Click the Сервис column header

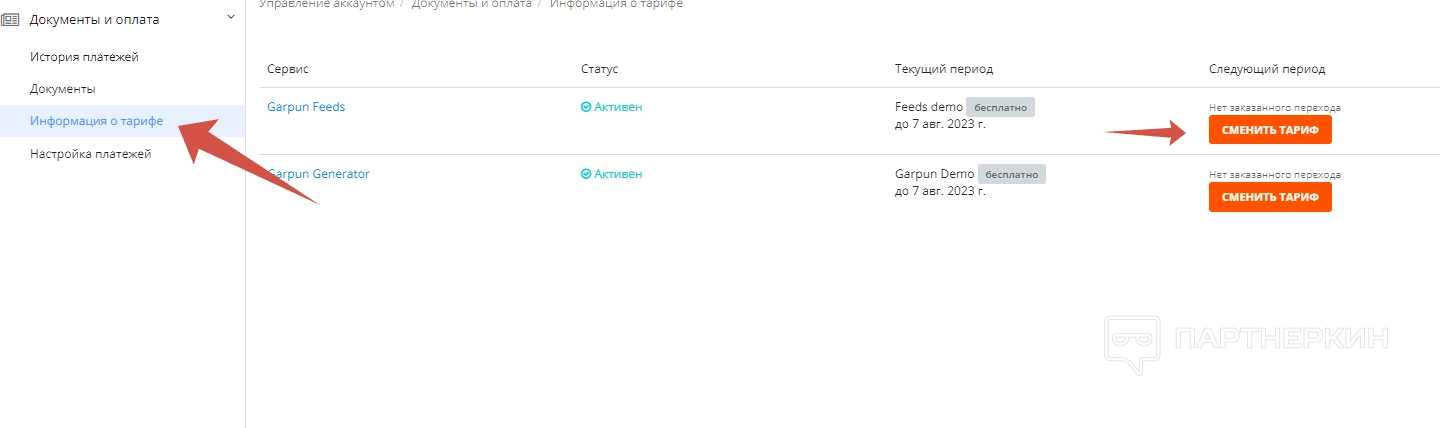click(288, 69)
